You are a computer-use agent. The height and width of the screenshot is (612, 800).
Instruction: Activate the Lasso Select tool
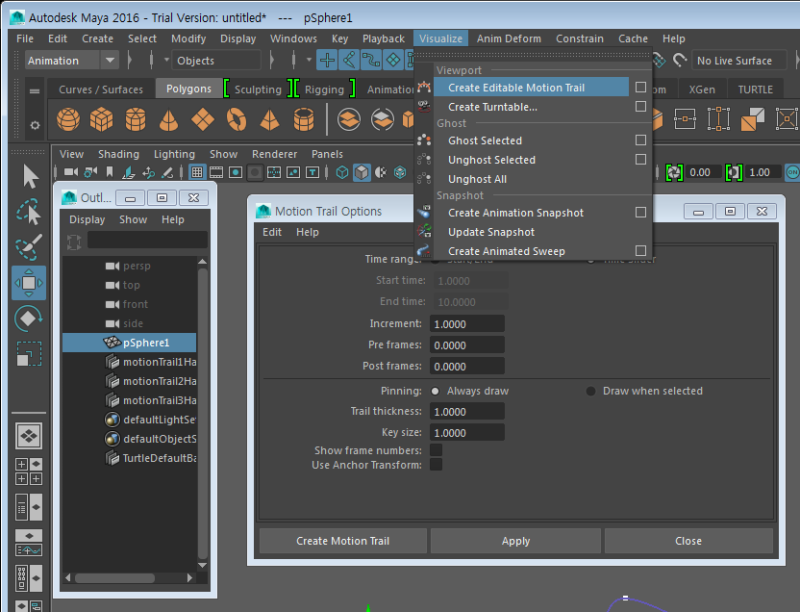click(29, 212)
